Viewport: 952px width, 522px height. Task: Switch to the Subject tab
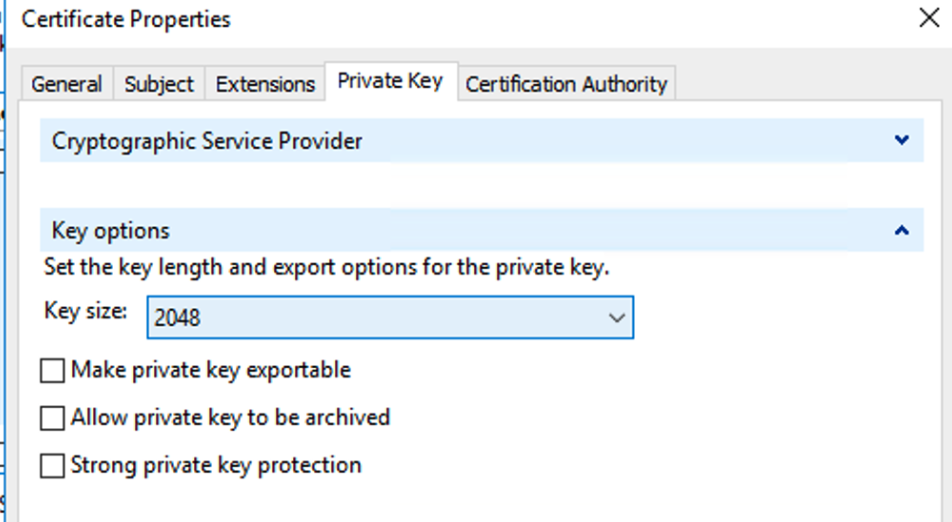160,84
